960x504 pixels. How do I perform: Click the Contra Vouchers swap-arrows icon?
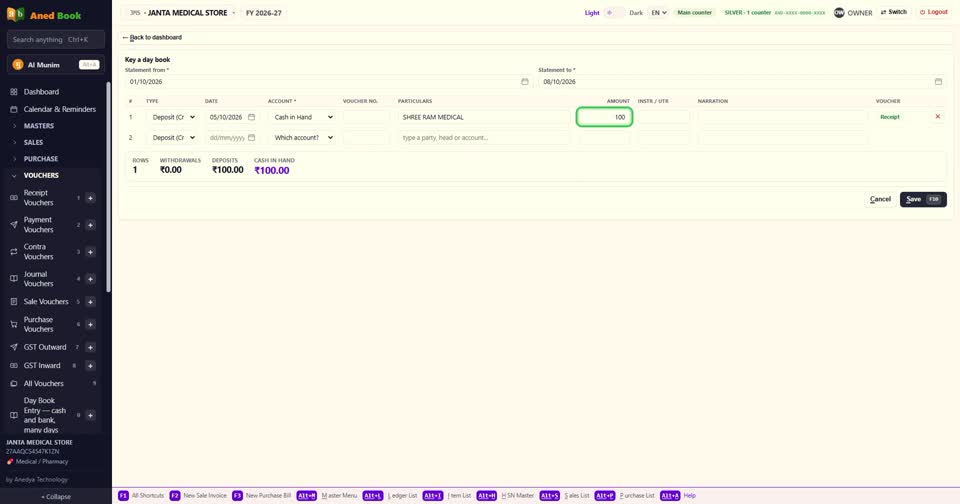[13, 252]
